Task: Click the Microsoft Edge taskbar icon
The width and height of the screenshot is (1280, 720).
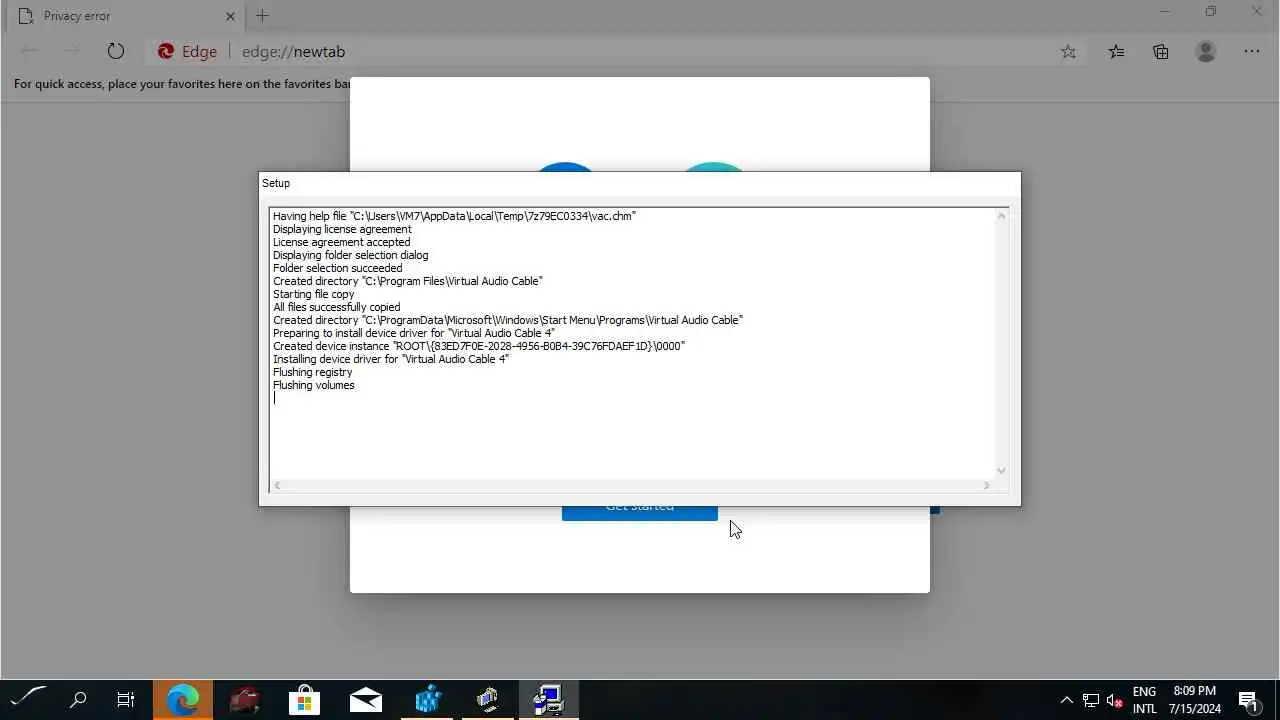Action: [183, 700]
